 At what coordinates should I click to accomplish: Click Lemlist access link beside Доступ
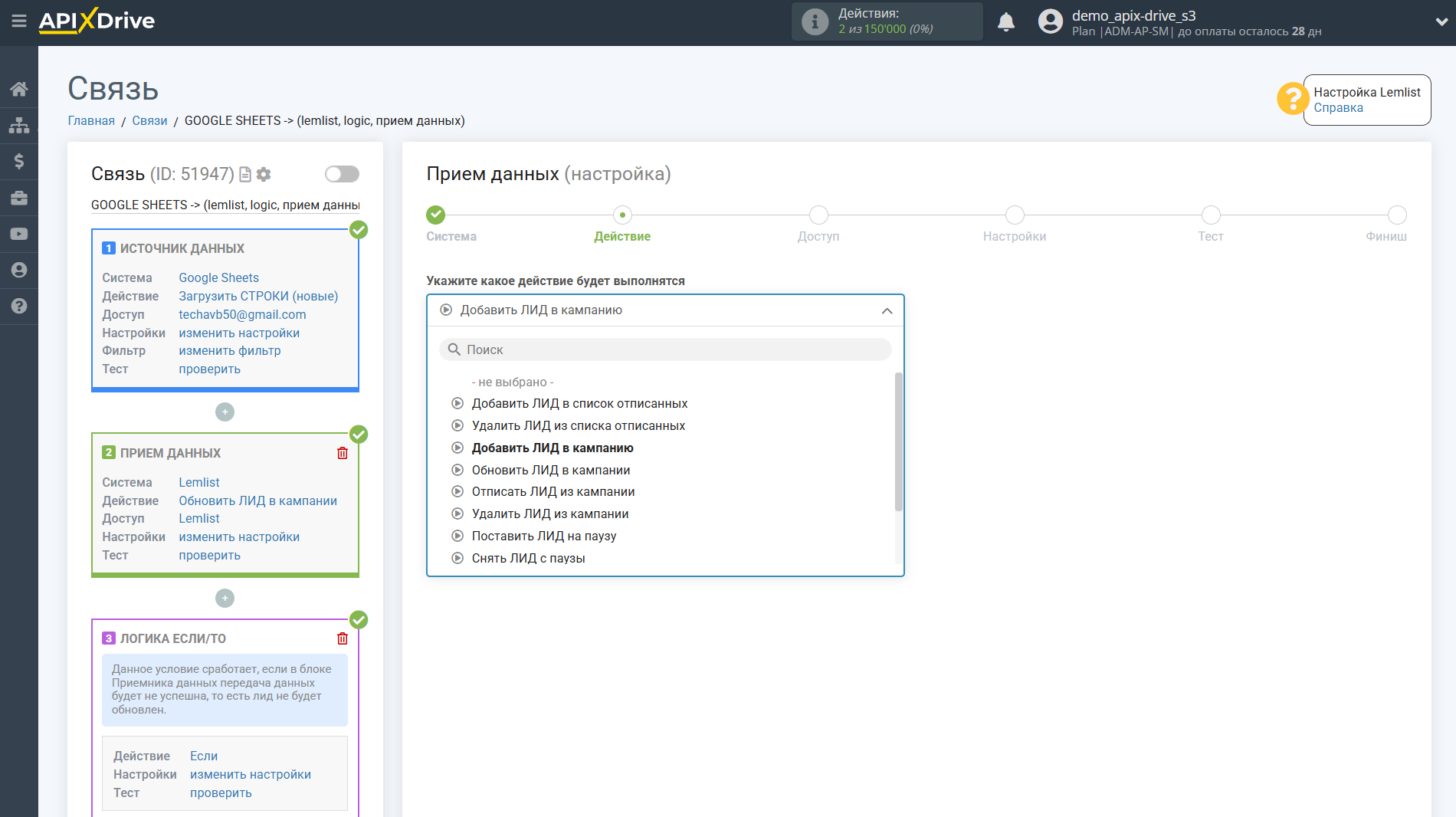(199, 519)
